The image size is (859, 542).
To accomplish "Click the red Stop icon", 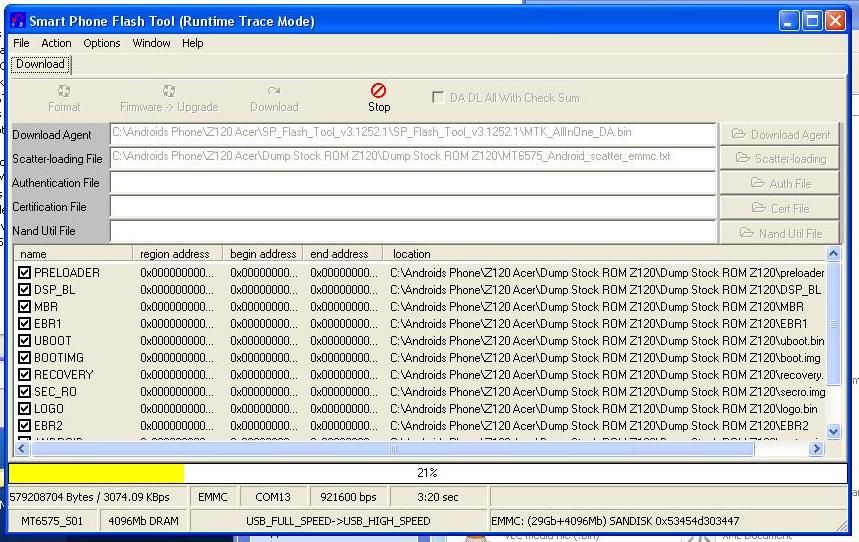I will (x=378, y=91).
